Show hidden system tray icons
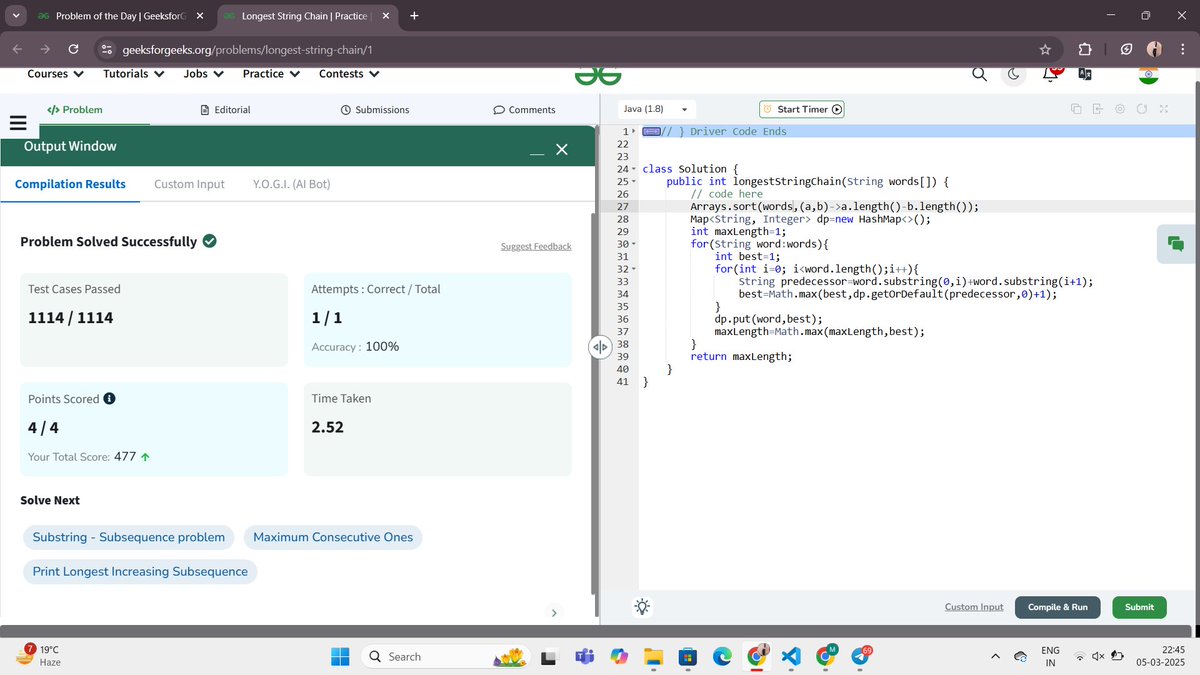 point(995,657)
